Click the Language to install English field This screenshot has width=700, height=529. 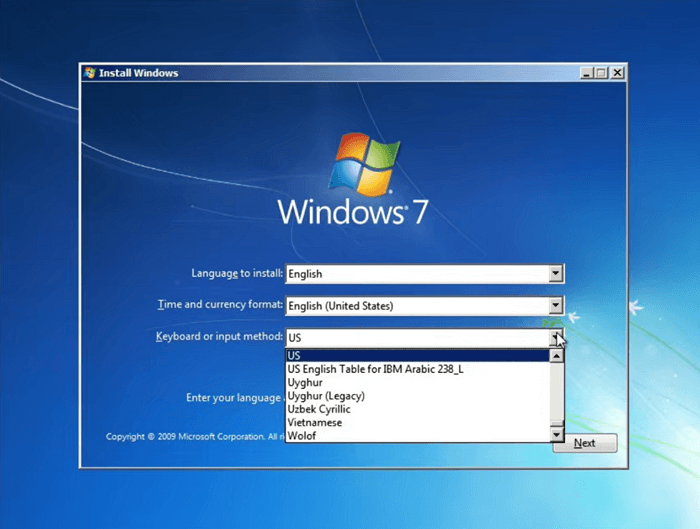pos(417,273)
